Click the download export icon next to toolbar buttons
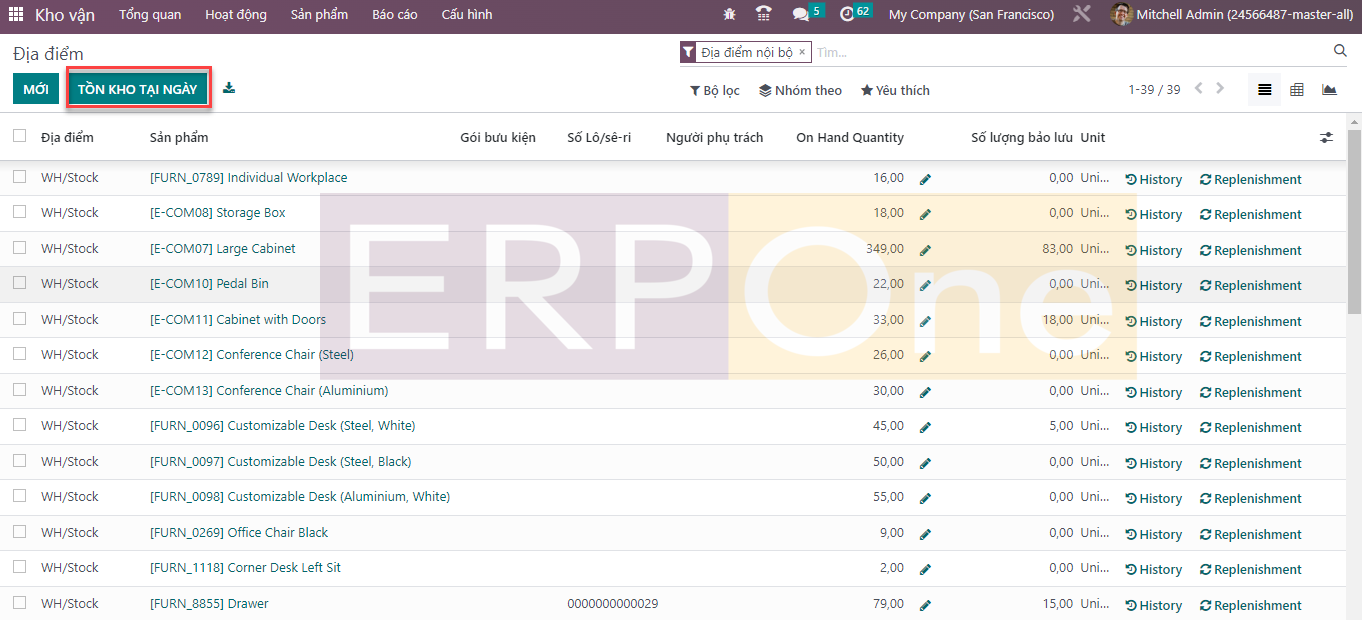This screenshot has height=620, width=1362. click(x=229, y=88)
